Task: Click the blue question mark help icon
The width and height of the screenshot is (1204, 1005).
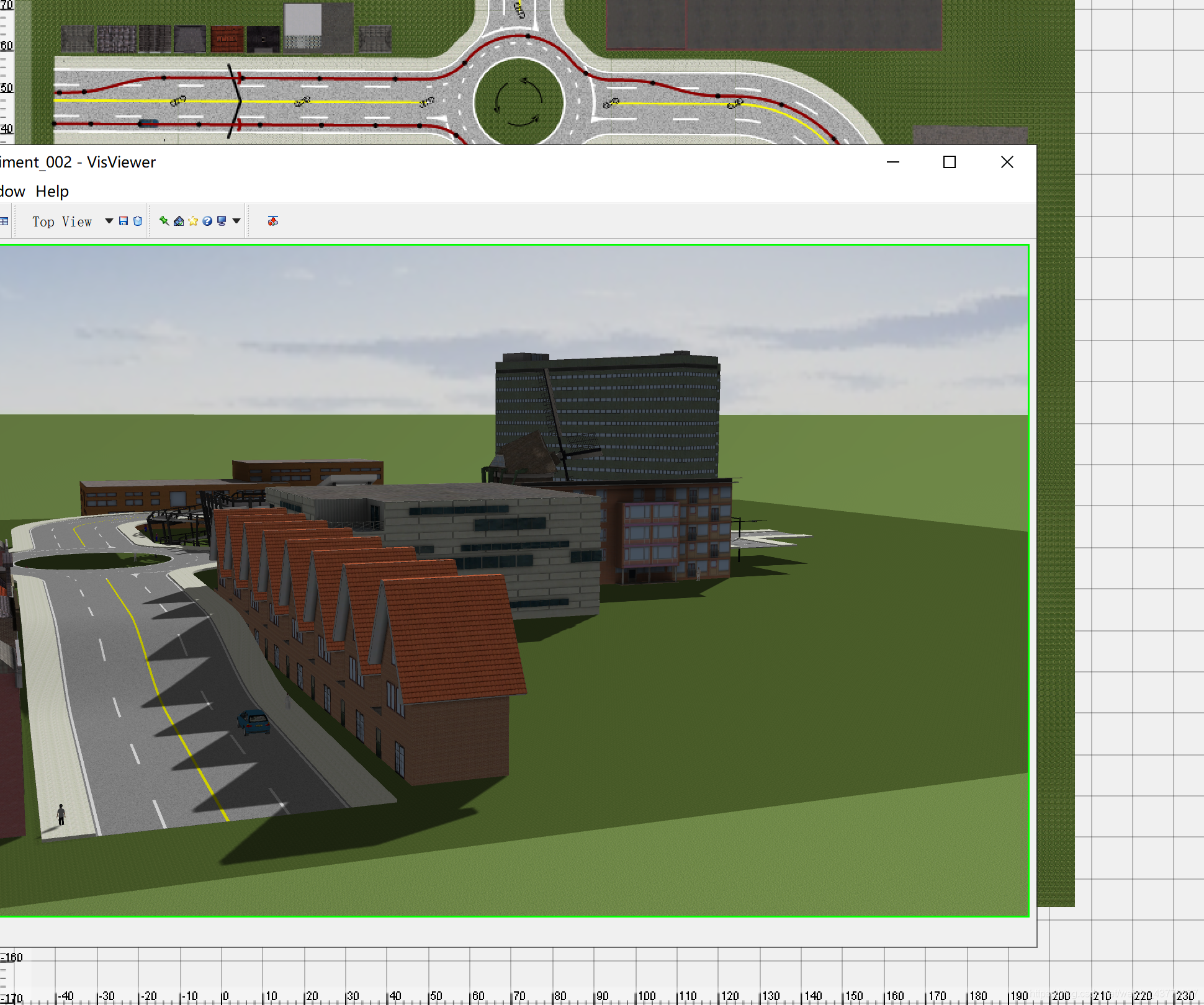Action: coord(207,221)
